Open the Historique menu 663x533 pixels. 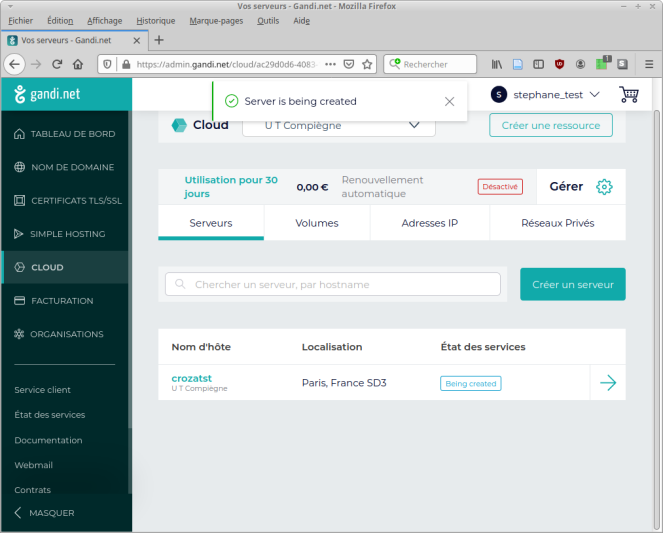point(156,21)
